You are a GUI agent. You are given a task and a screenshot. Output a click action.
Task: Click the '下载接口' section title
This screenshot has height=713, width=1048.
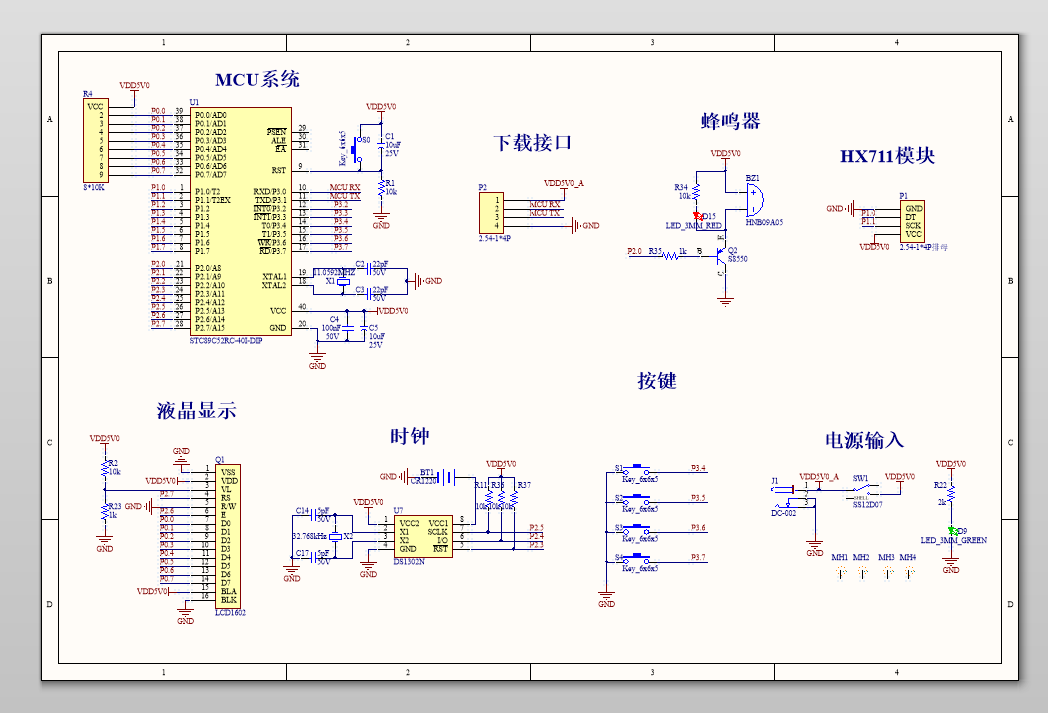point(533,143)
